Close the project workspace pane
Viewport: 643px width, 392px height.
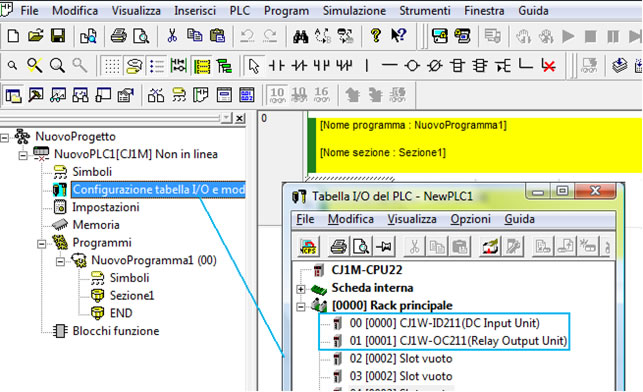240,119
